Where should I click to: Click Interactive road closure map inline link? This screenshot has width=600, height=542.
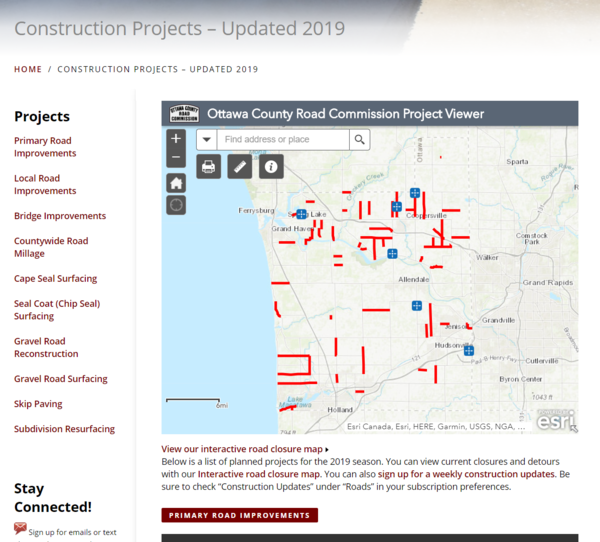pos(259,474)
